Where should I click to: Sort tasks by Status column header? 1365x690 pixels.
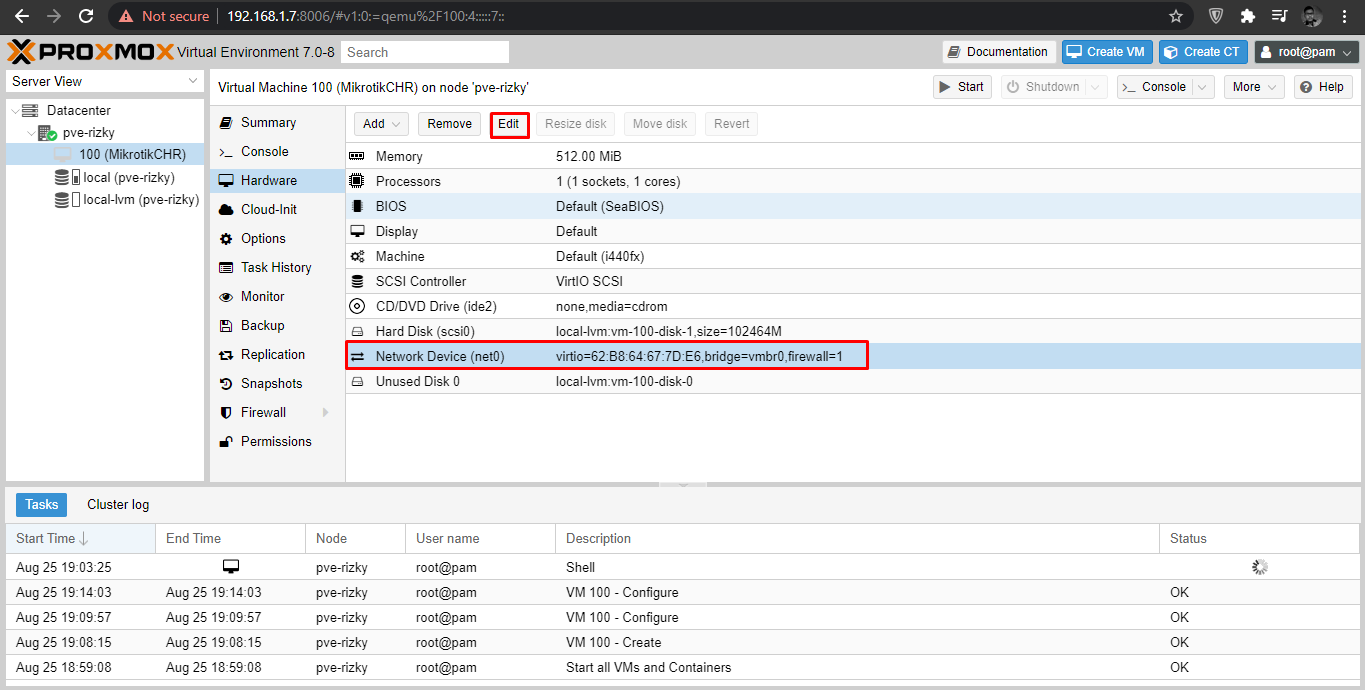[1259, 538]
